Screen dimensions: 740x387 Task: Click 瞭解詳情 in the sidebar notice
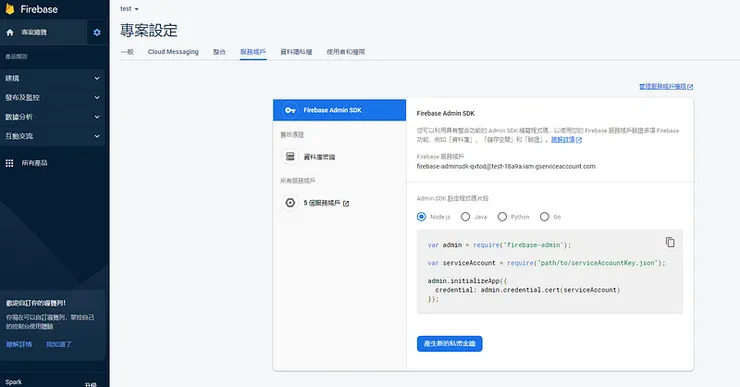click(19, 345)
